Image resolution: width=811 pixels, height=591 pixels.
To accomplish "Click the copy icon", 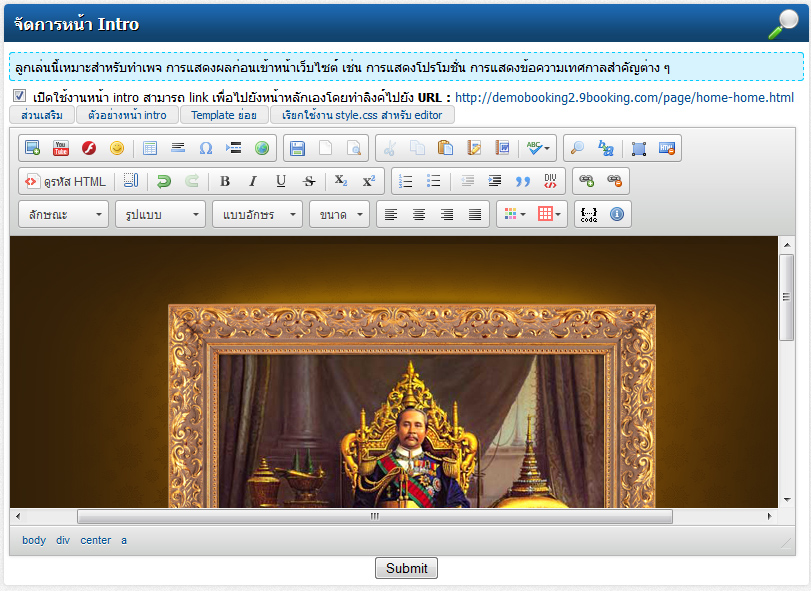I will (x=417, y=148).
